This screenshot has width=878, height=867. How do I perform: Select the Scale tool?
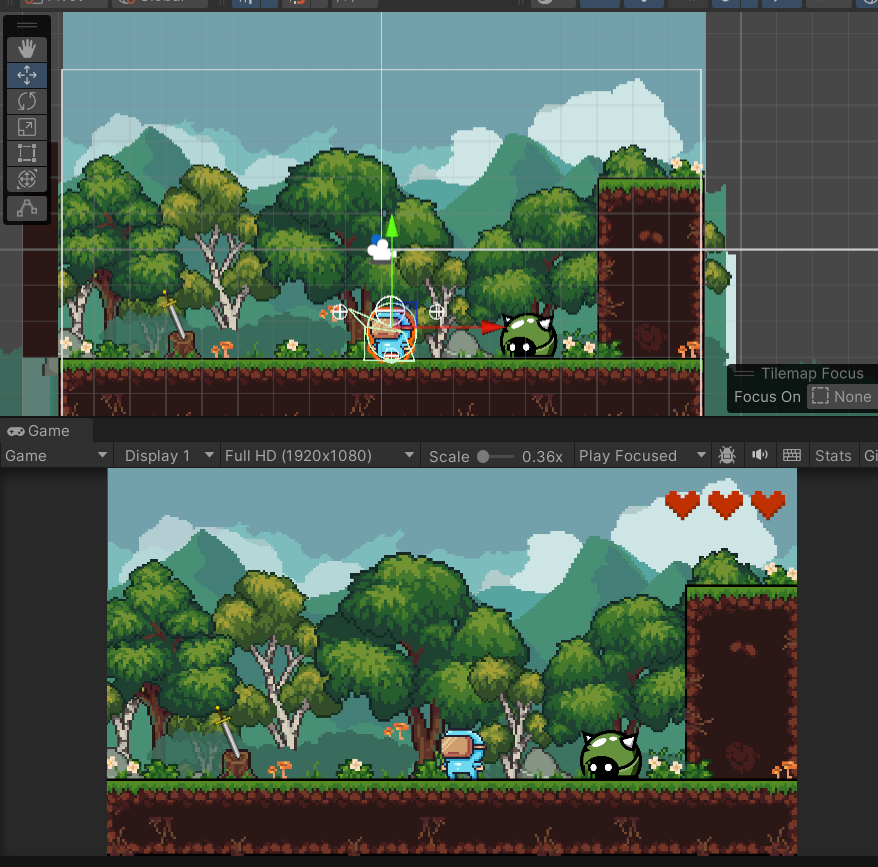pyautogui.click(x=27, y=127)
